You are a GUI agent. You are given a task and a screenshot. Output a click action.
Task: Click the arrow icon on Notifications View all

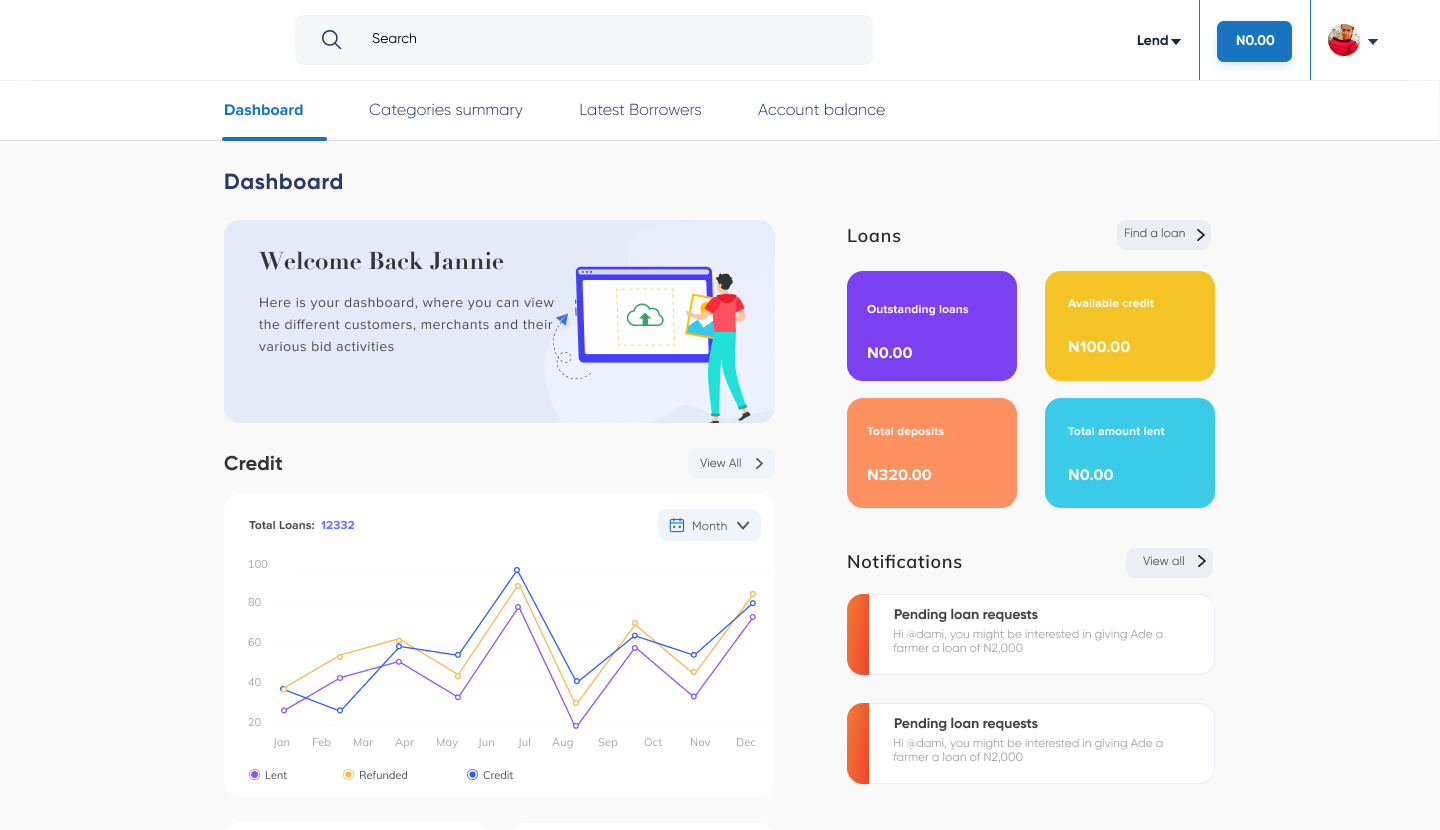click(1201, 562)
